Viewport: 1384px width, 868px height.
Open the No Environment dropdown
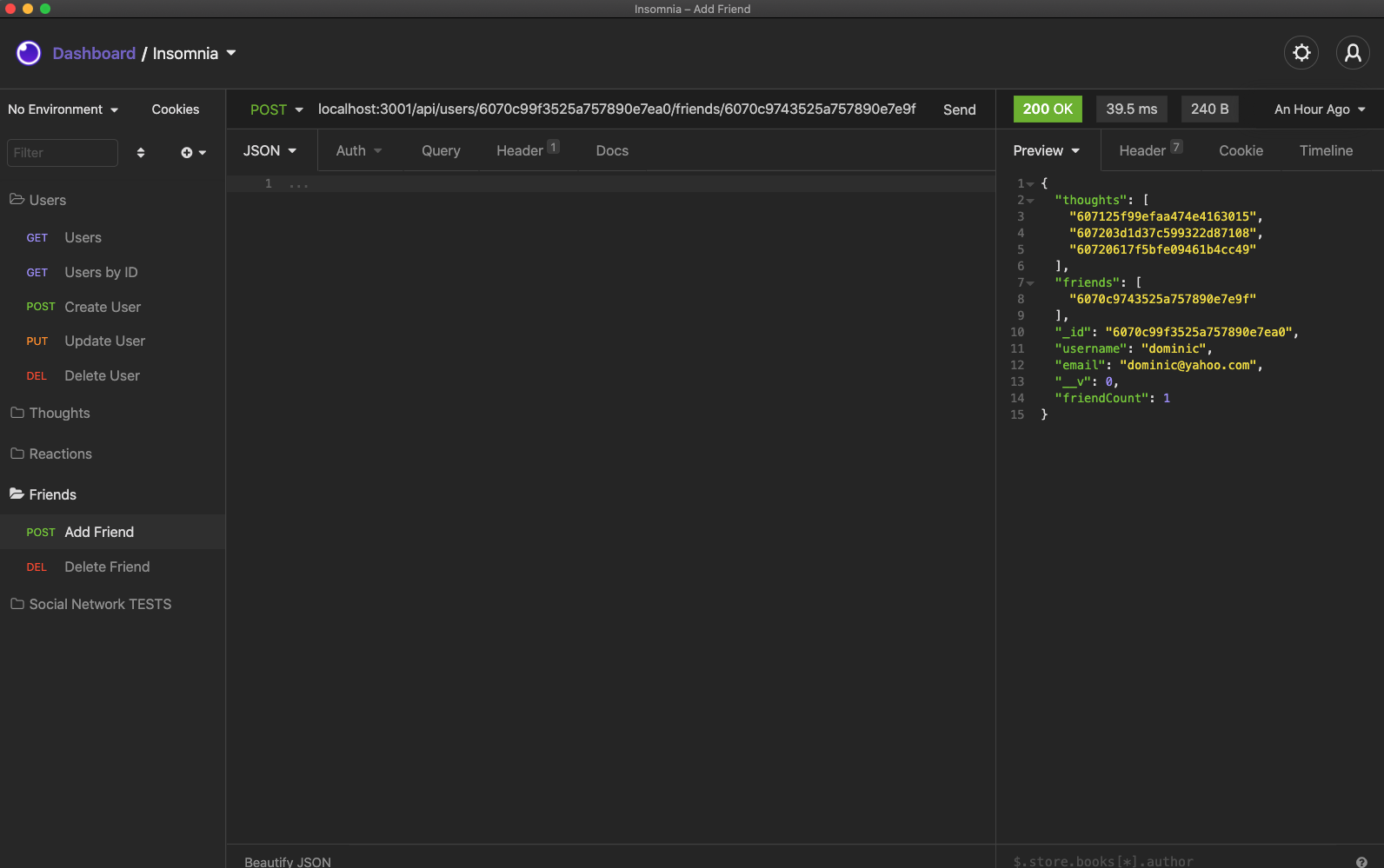[63, 109]
